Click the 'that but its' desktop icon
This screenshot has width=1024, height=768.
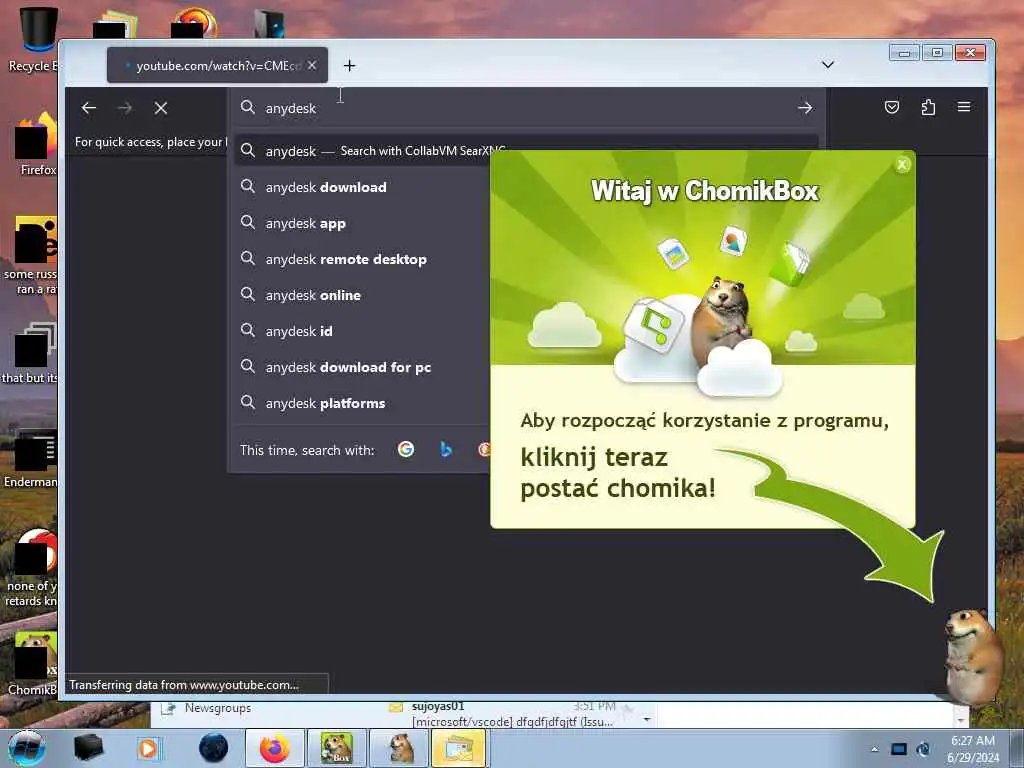pyautogui.click(x=30, y=355)
